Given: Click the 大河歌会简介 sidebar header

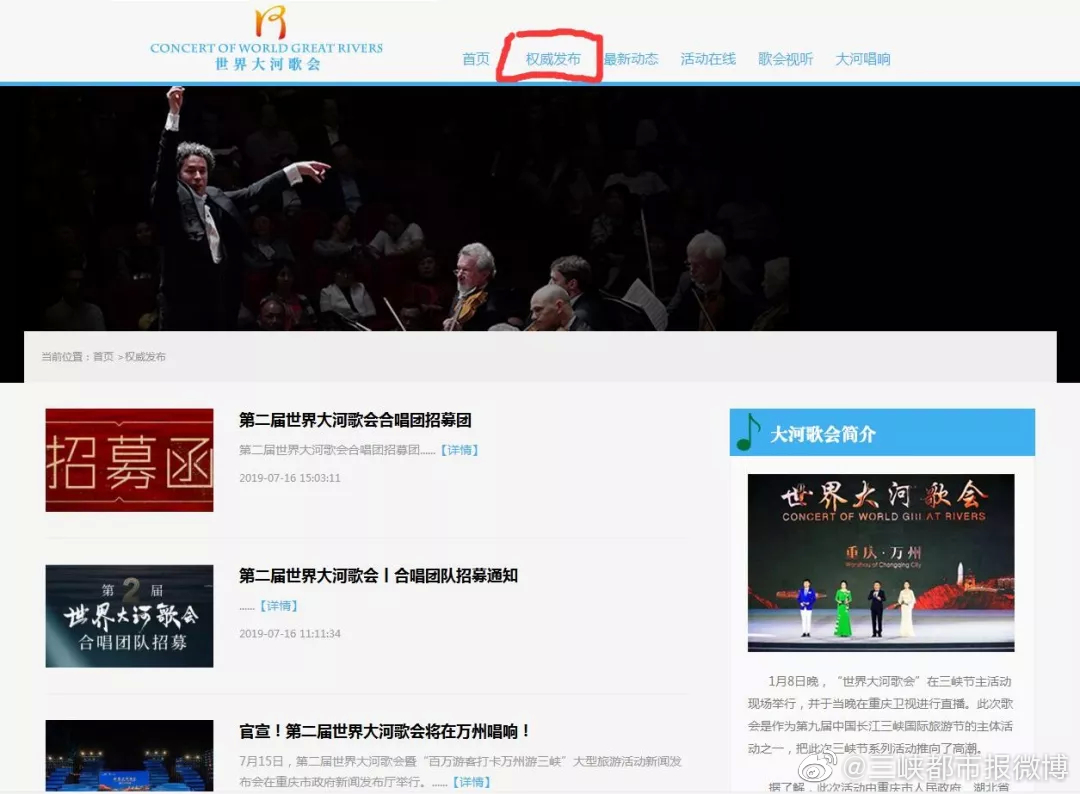Looking at the screenshot, I should pyautogui.click(x=882, y=432).
